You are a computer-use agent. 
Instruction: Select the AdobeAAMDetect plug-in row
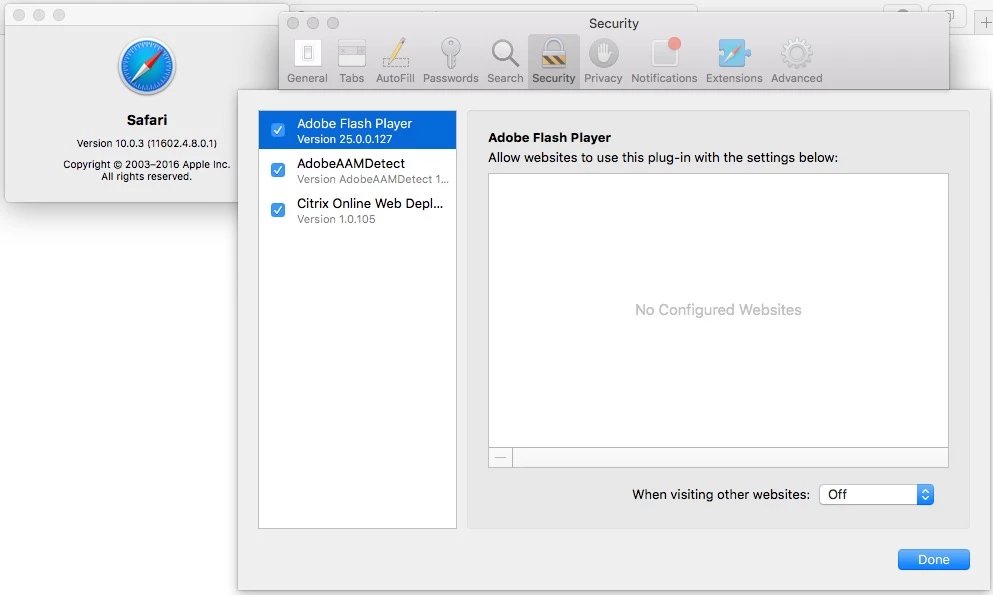point(357,170)
